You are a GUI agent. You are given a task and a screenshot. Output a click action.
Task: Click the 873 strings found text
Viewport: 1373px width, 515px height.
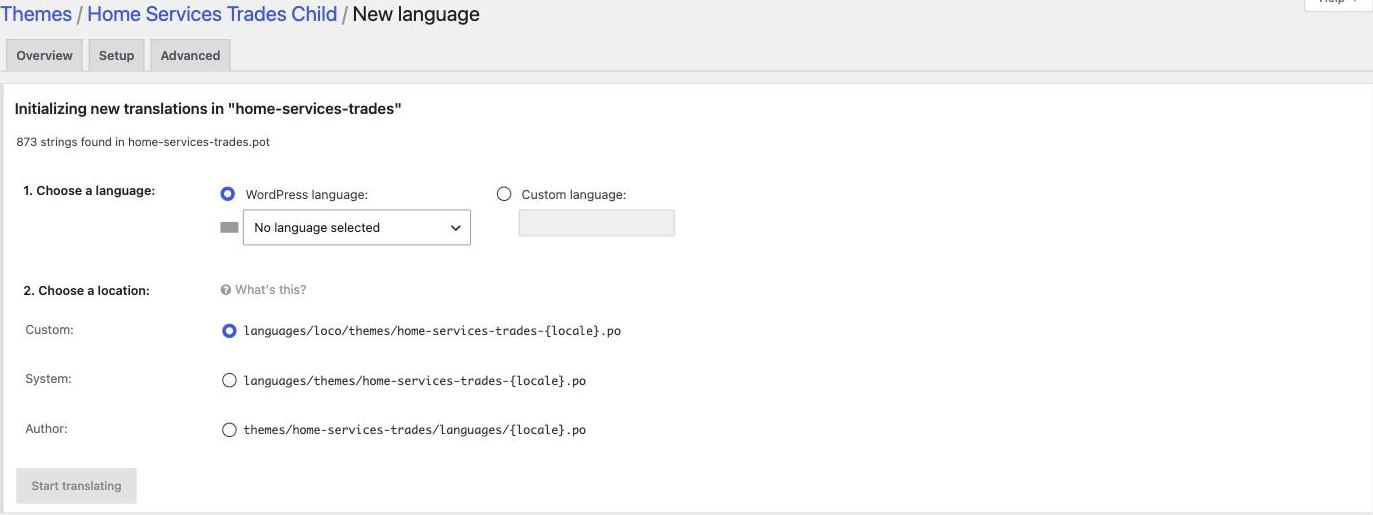click(x=143, y=142)
